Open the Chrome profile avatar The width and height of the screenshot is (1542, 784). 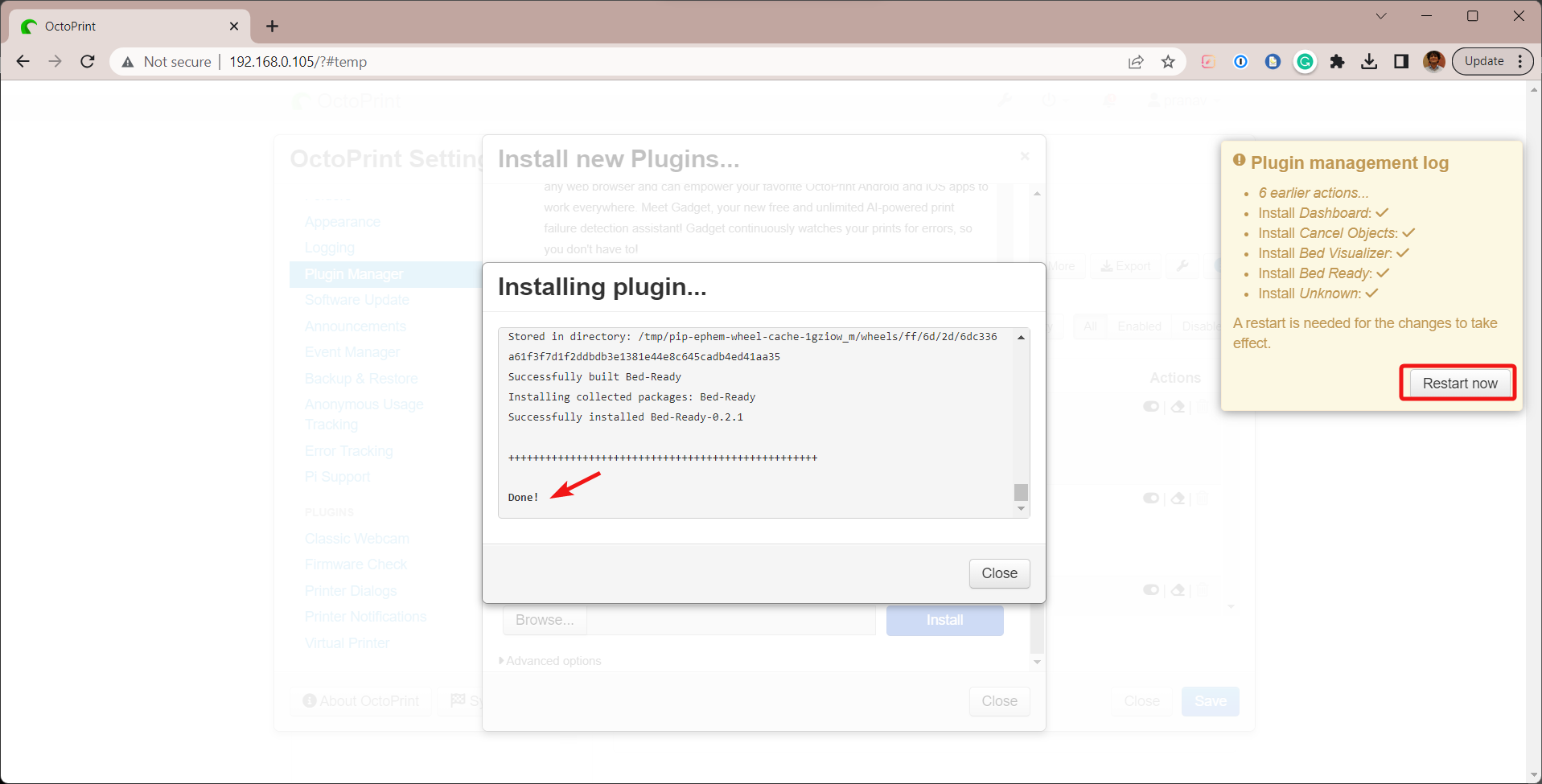(x=1433, y=62)
